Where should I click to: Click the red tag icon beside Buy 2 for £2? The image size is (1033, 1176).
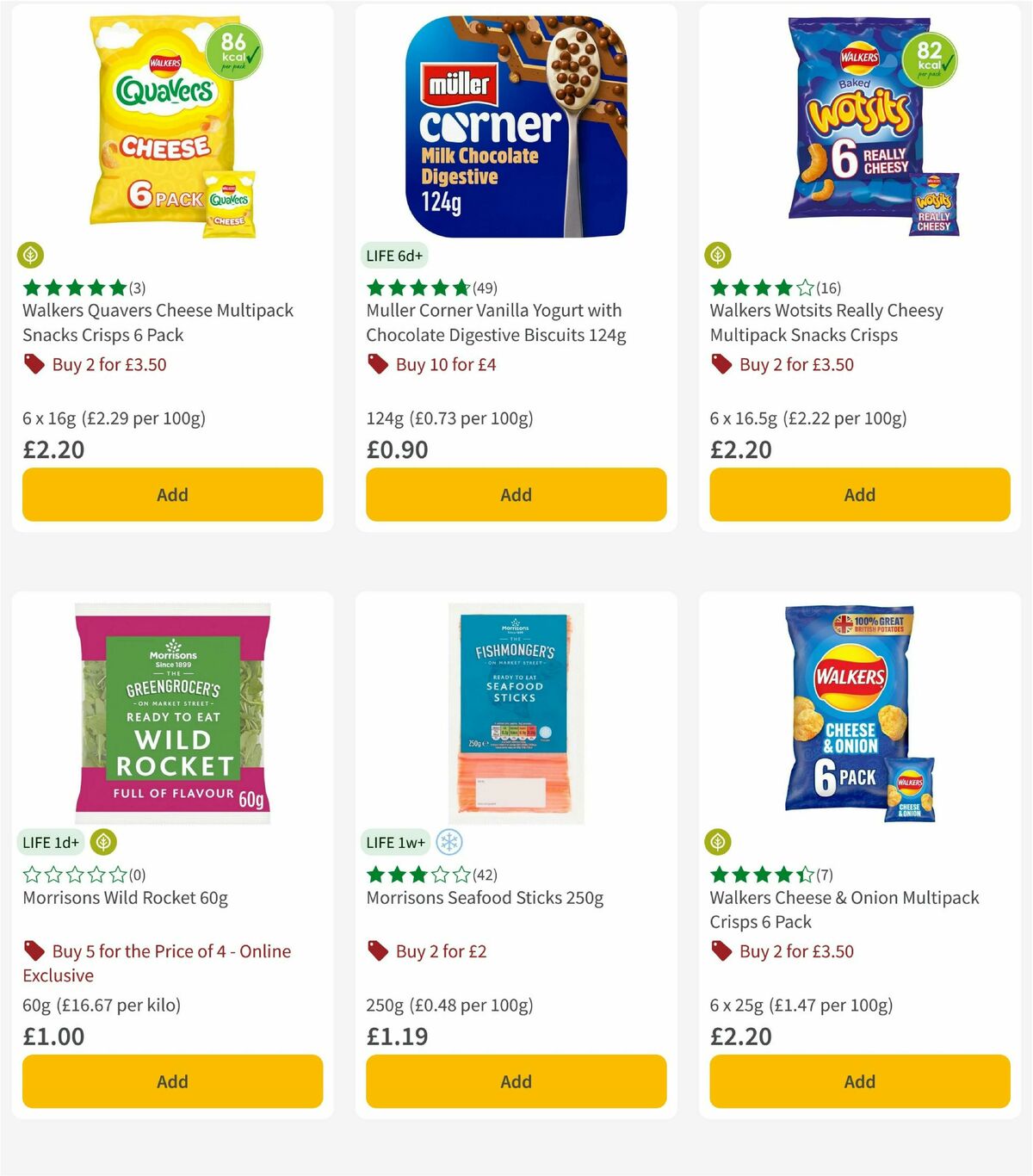377,951
